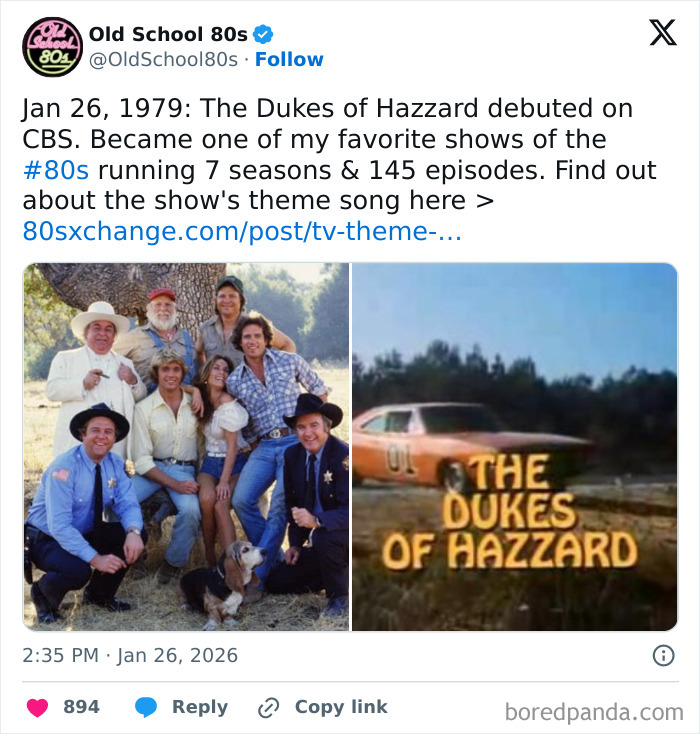This screenshot has width=700, height=734.
Task: Click the 2:35 PM Jan 26, 2026 timestamp
Action: 130,656
